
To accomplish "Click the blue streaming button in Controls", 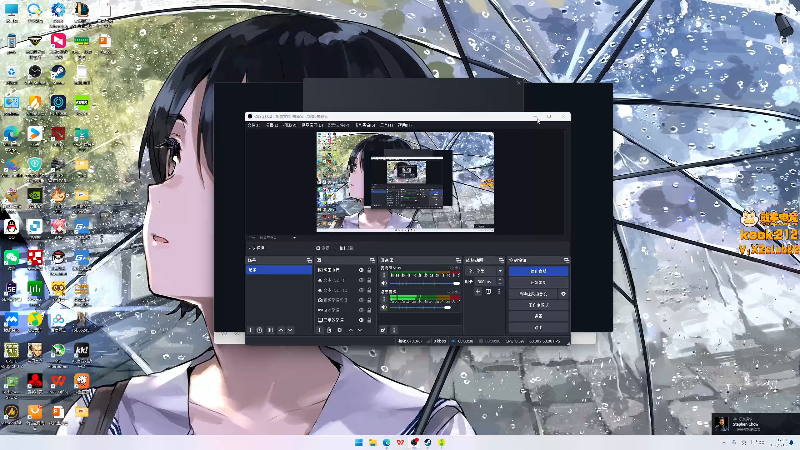I will (x=539, y=271).
